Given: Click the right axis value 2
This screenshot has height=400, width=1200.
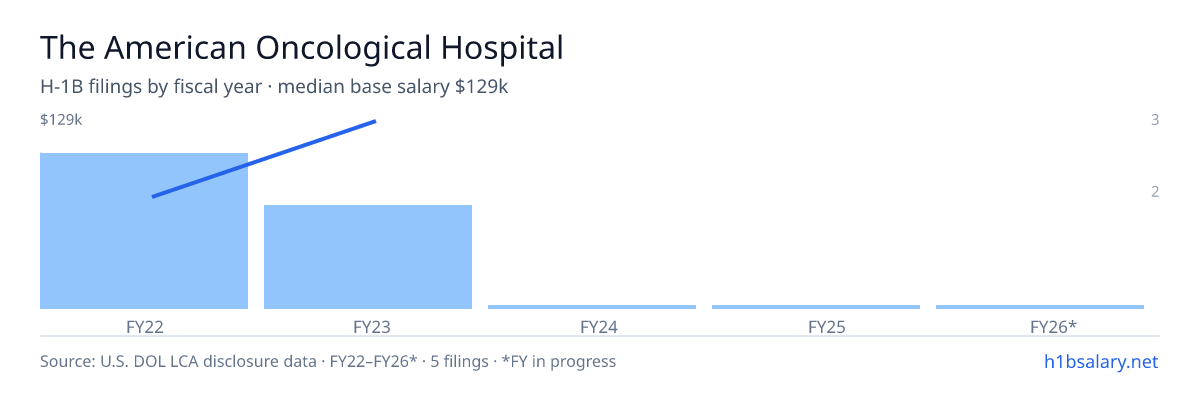Looking at the screenshot, I should pos(1155,191).
